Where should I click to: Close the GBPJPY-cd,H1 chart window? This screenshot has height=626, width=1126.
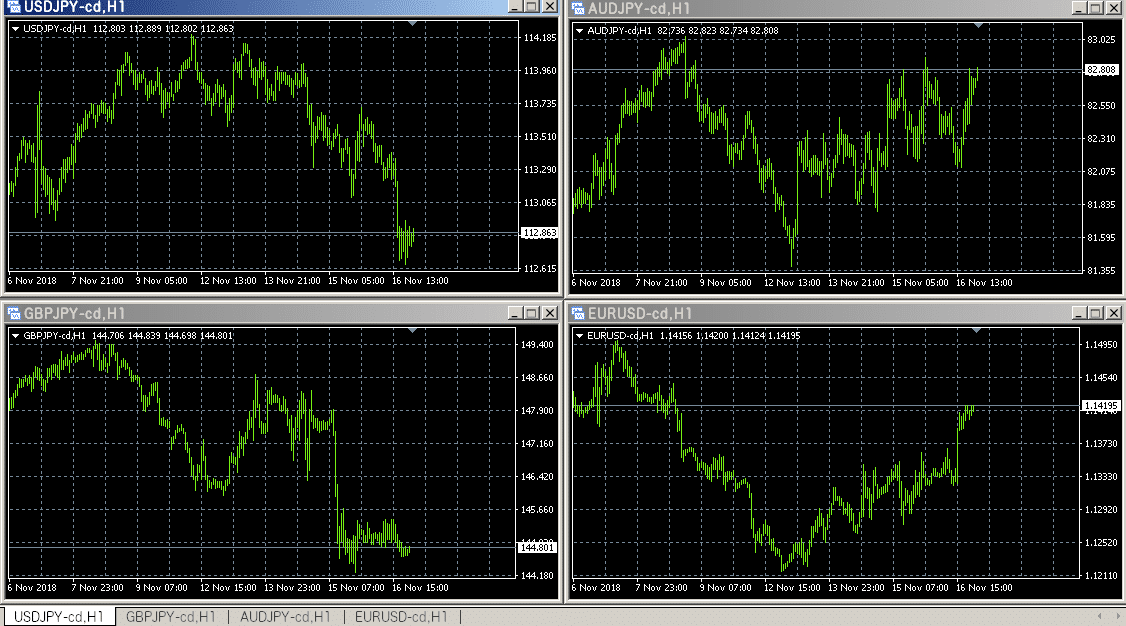coord(549,313)
